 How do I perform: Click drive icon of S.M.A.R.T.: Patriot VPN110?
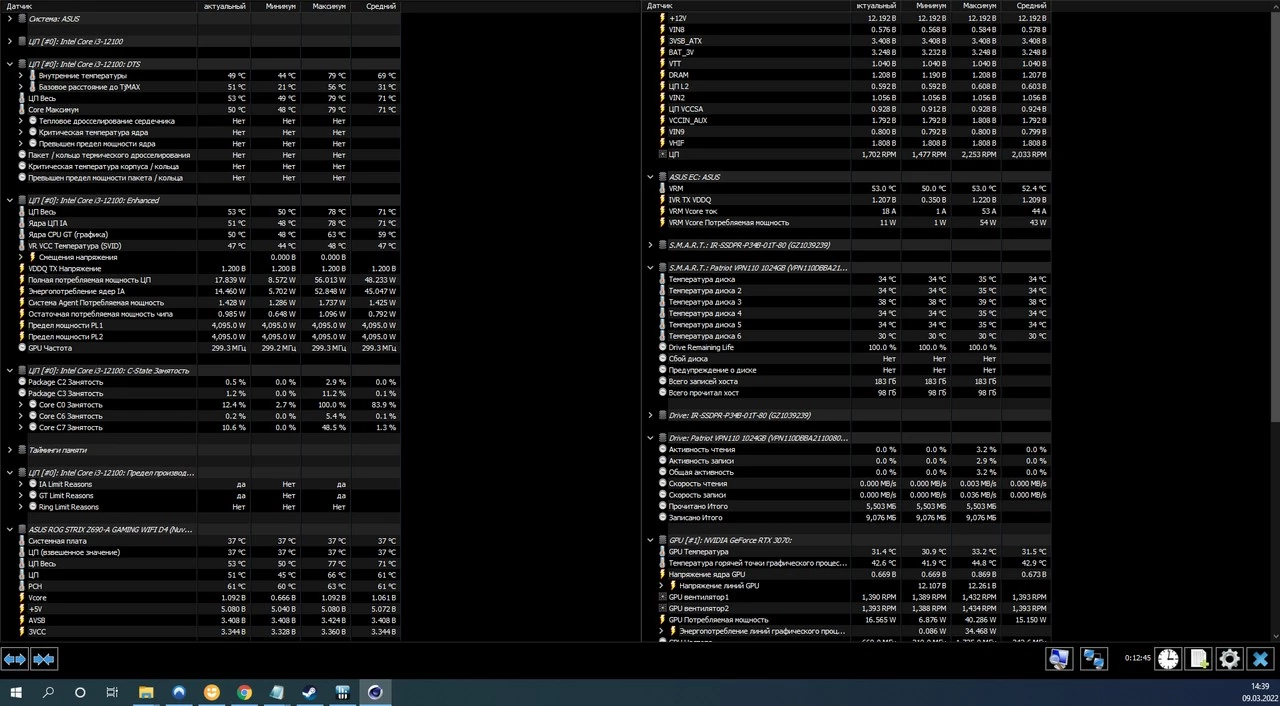(x=662, y=268)
